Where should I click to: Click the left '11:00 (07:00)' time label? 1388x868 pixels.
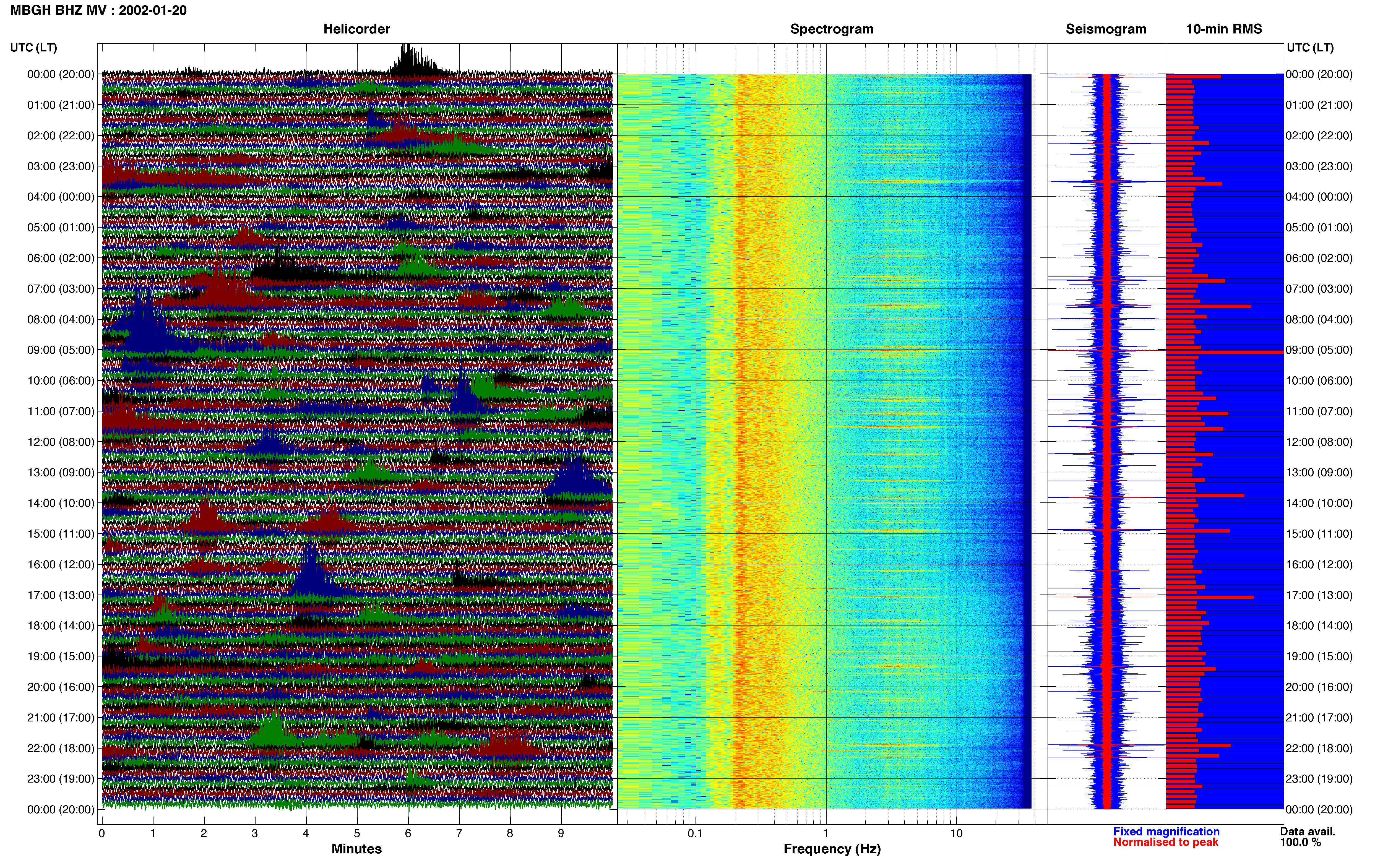(x=61, y=411)
